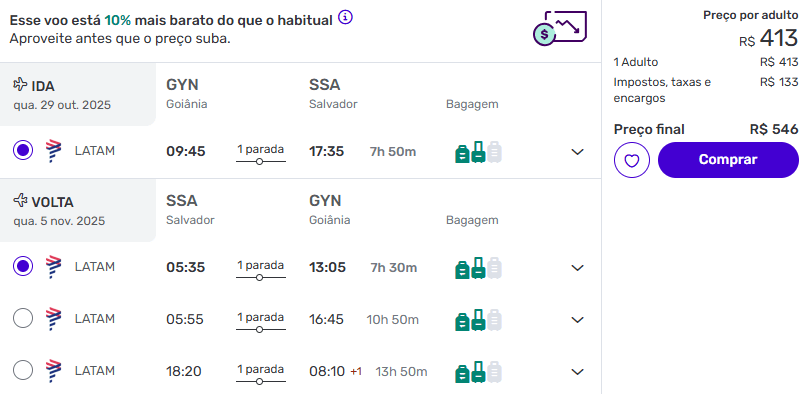Click '1 parada' on the 05:55 flight

coord(260,317)
